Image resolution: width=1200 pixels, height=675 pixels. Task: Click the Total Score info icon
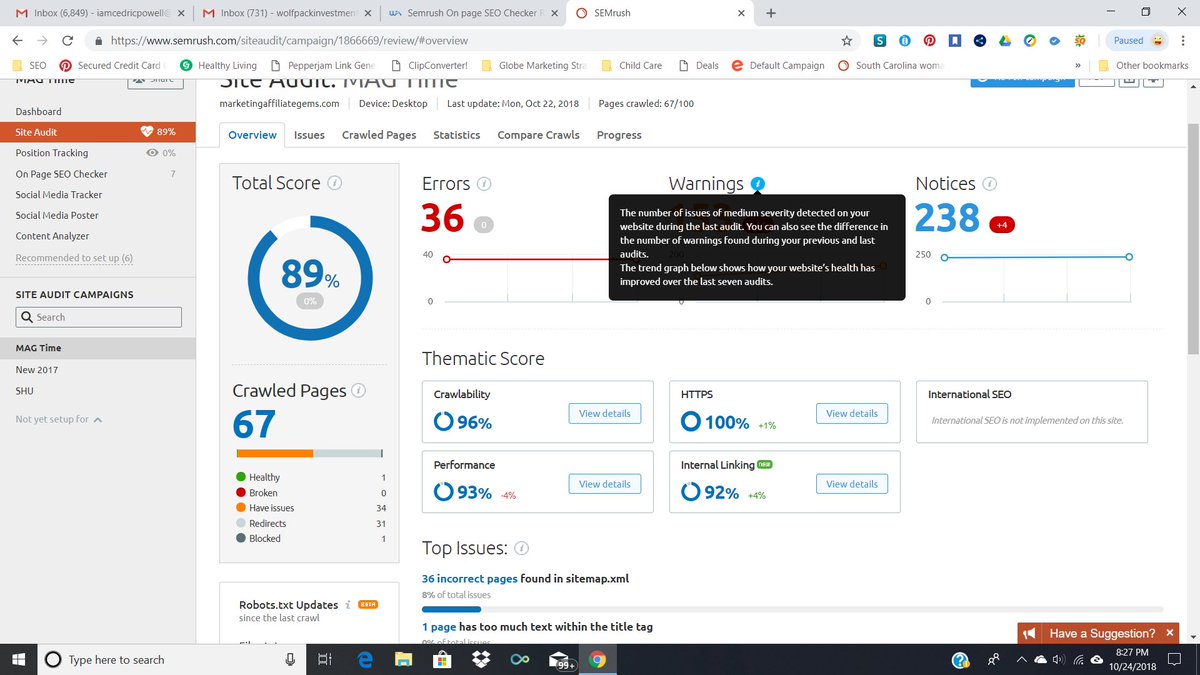pos(336,183)
